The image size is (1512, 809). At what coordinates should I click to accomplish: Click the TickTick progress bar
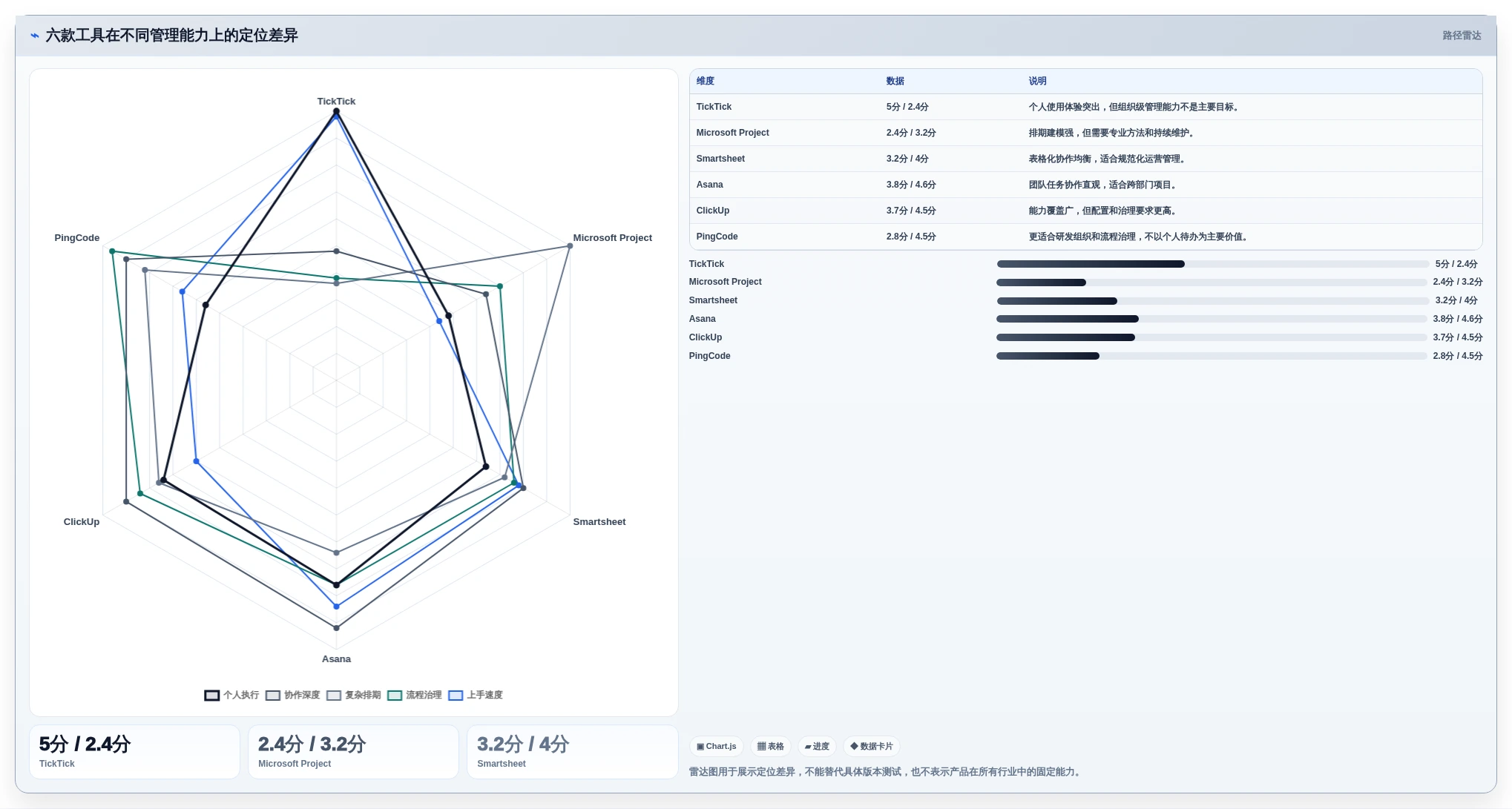[1212, 264]
